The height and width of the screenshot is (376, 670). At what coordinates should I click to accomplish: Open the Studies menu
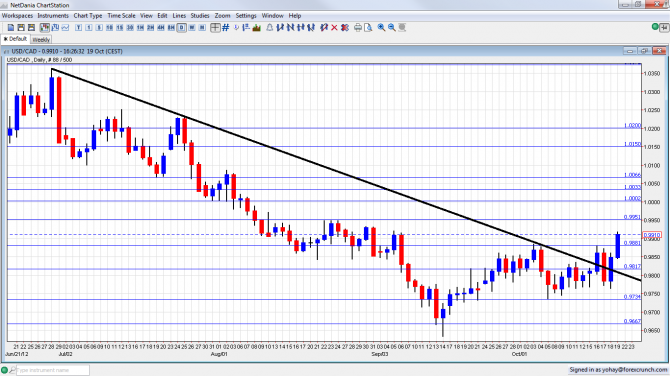pos(200,16)
